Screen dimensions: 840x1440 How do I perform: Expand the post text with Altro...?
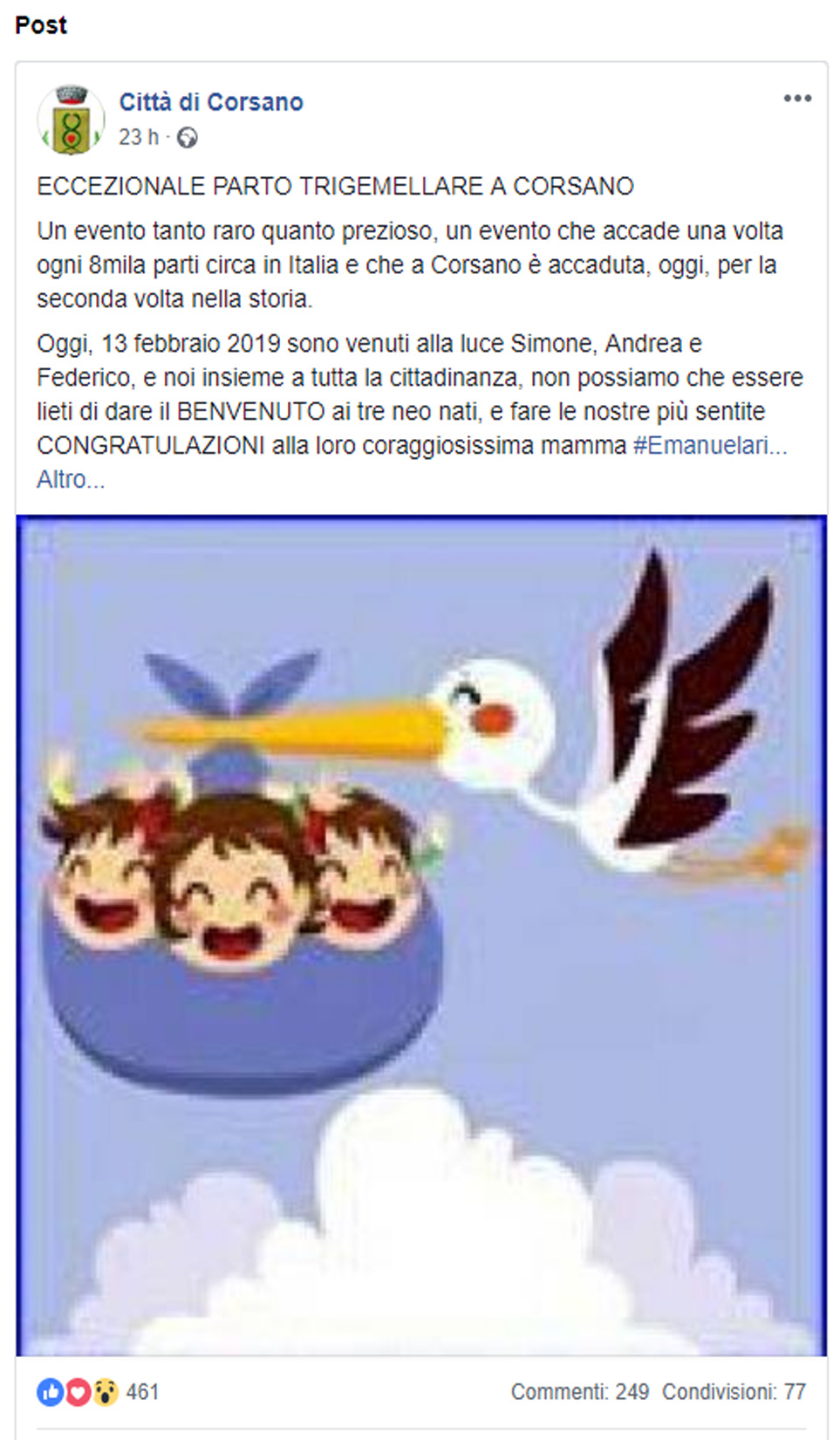71,480
